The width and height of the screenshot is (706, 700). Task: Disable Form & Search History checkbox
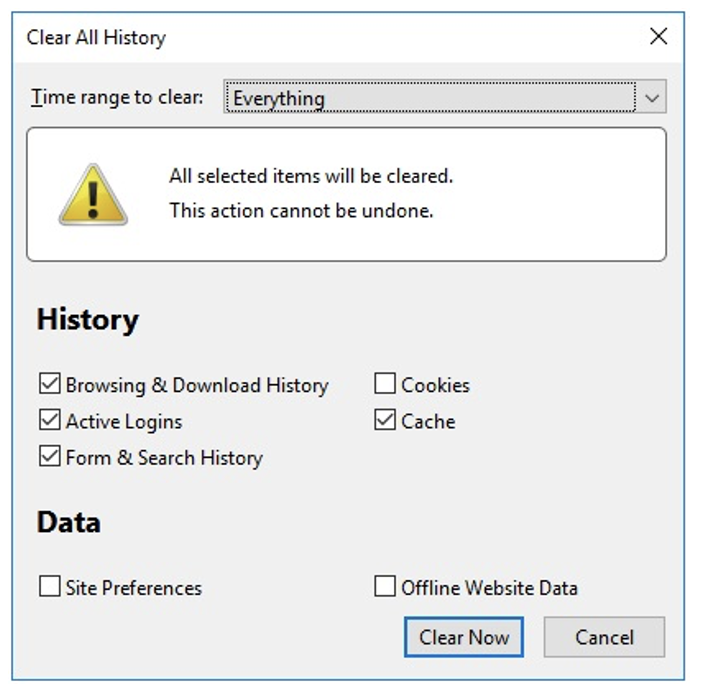(50, 457)
